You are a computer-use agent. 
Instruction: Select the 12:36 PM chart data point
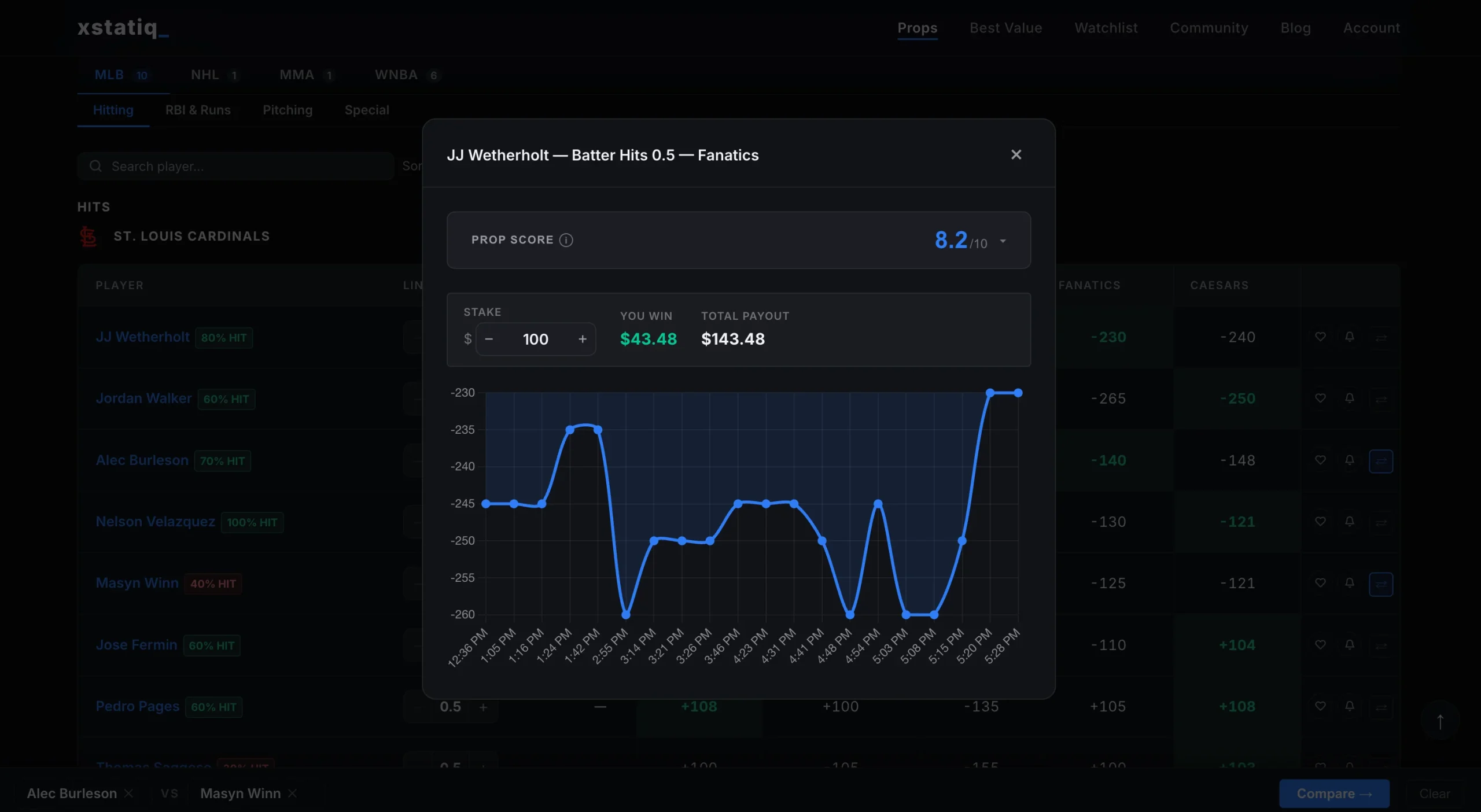[486, 504]
